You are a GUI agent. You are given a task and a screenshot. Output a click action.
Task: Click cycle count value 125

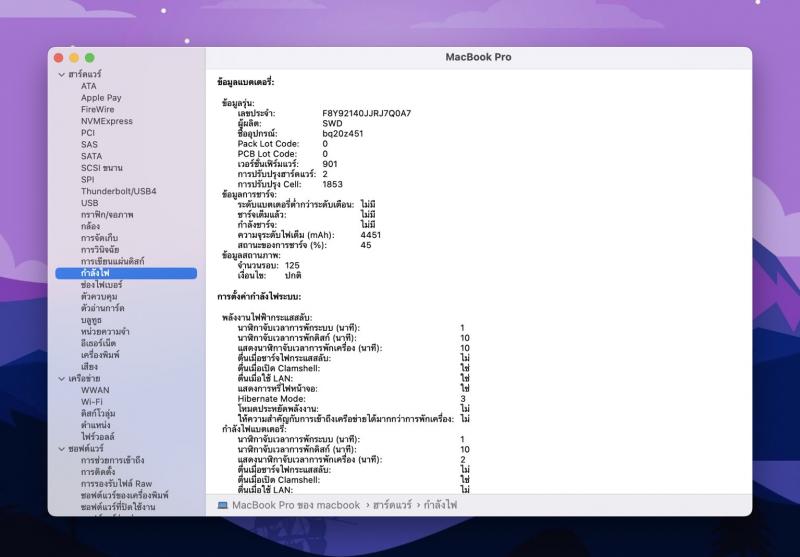tap(292, 265)
